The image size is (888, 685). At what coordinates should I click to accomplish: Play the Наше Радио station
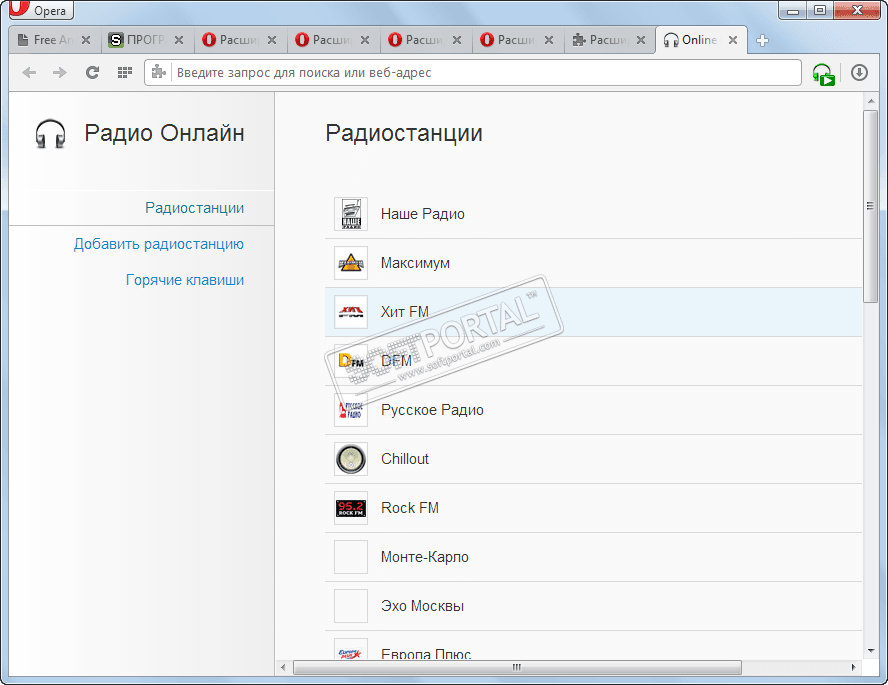[594, 214]
